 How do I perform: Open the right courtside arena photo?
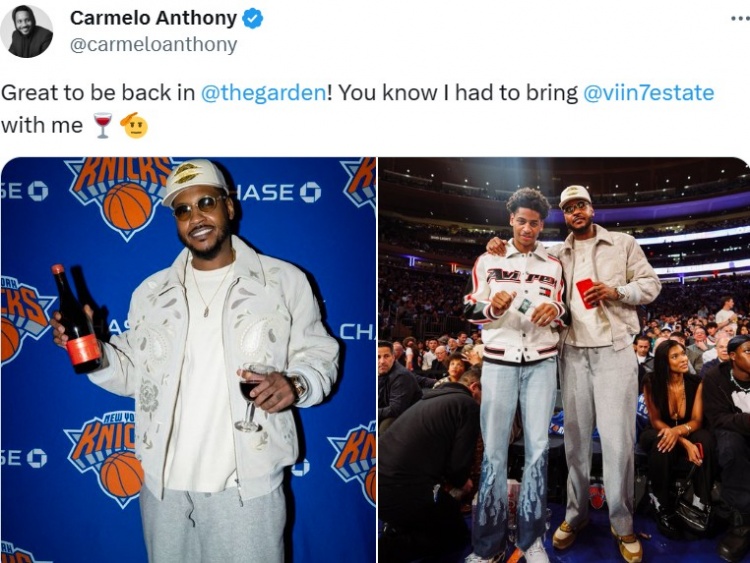tap(564, 360)
